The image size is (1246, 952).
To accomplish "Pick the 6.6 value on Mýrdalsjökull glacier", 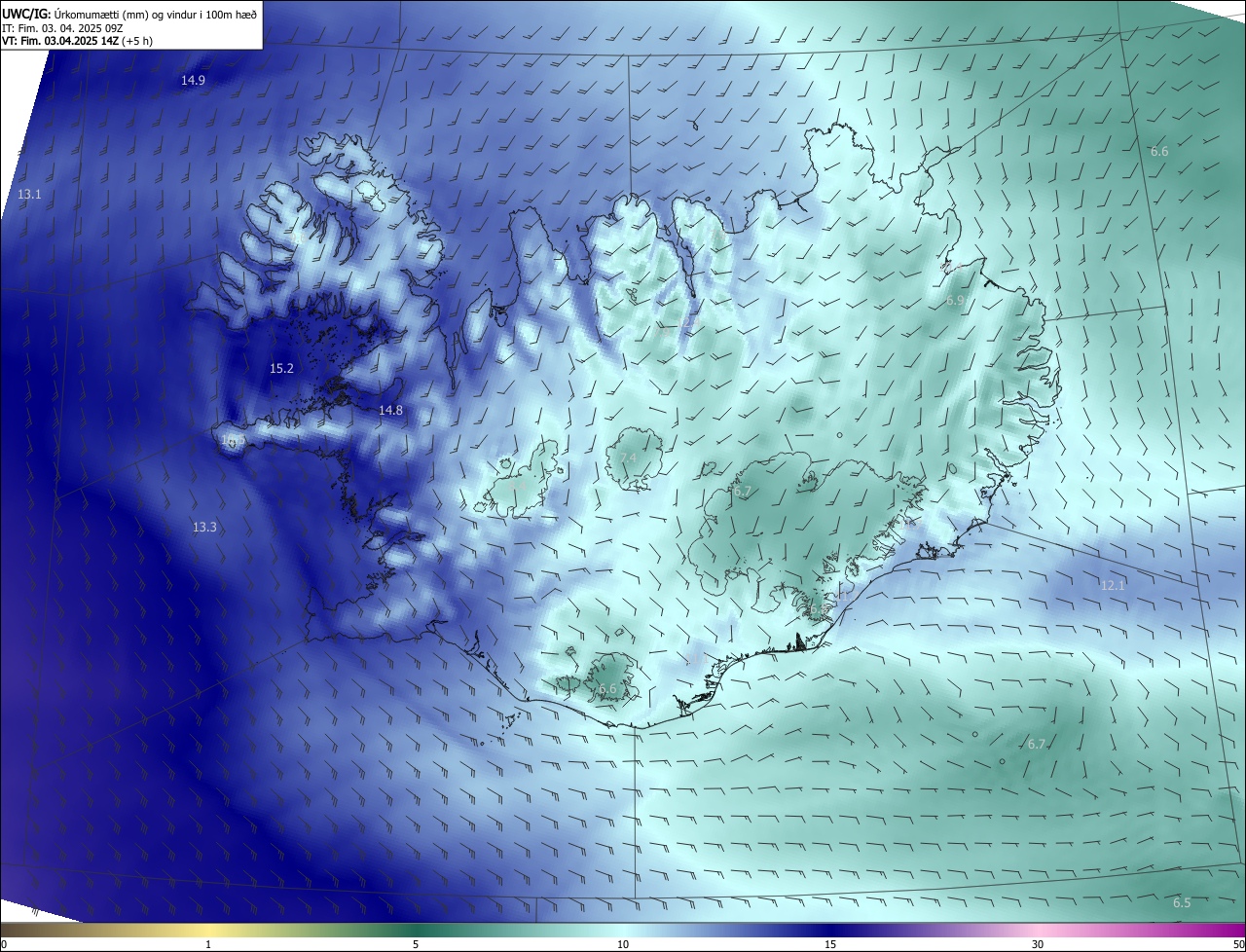I will click(x=607, y=689).
